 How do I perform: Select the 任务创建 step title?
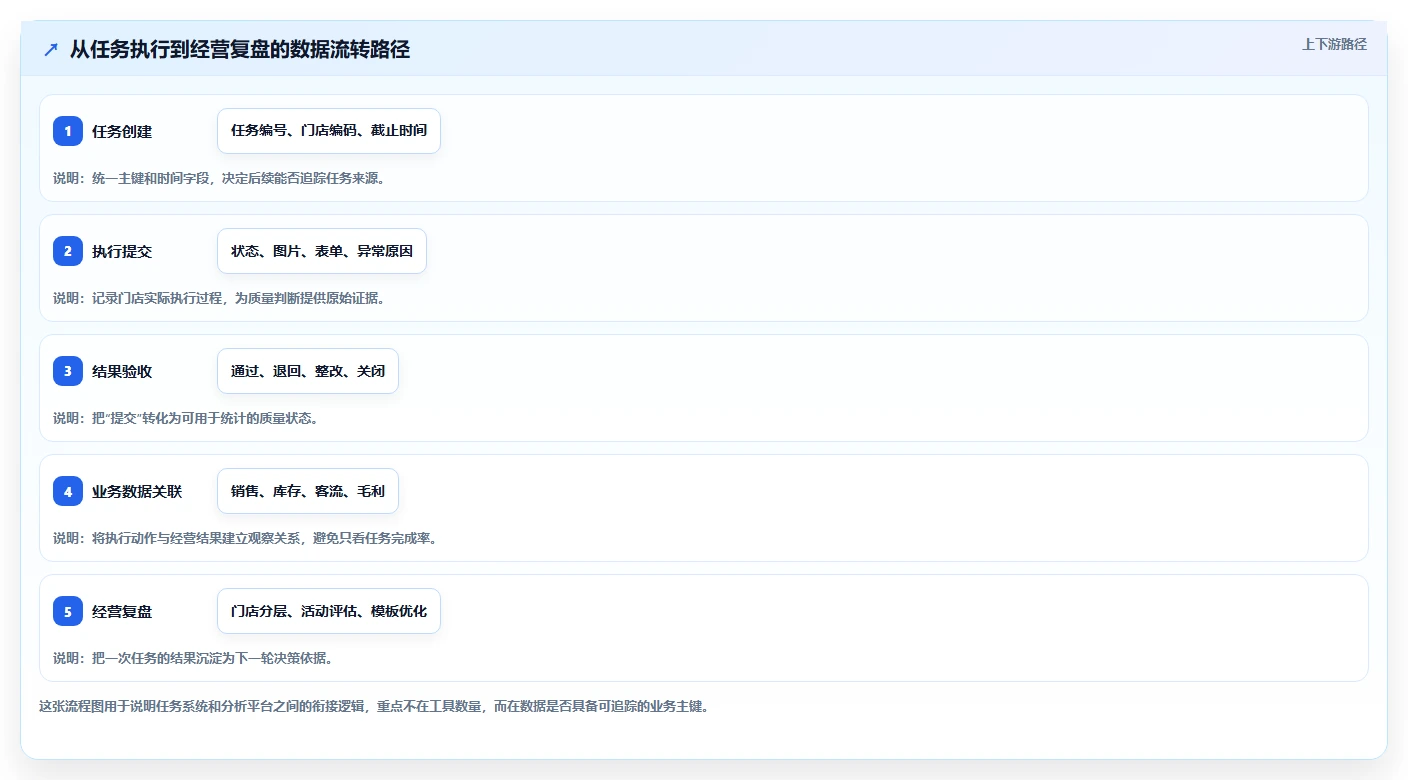click(x=122, y=131)
